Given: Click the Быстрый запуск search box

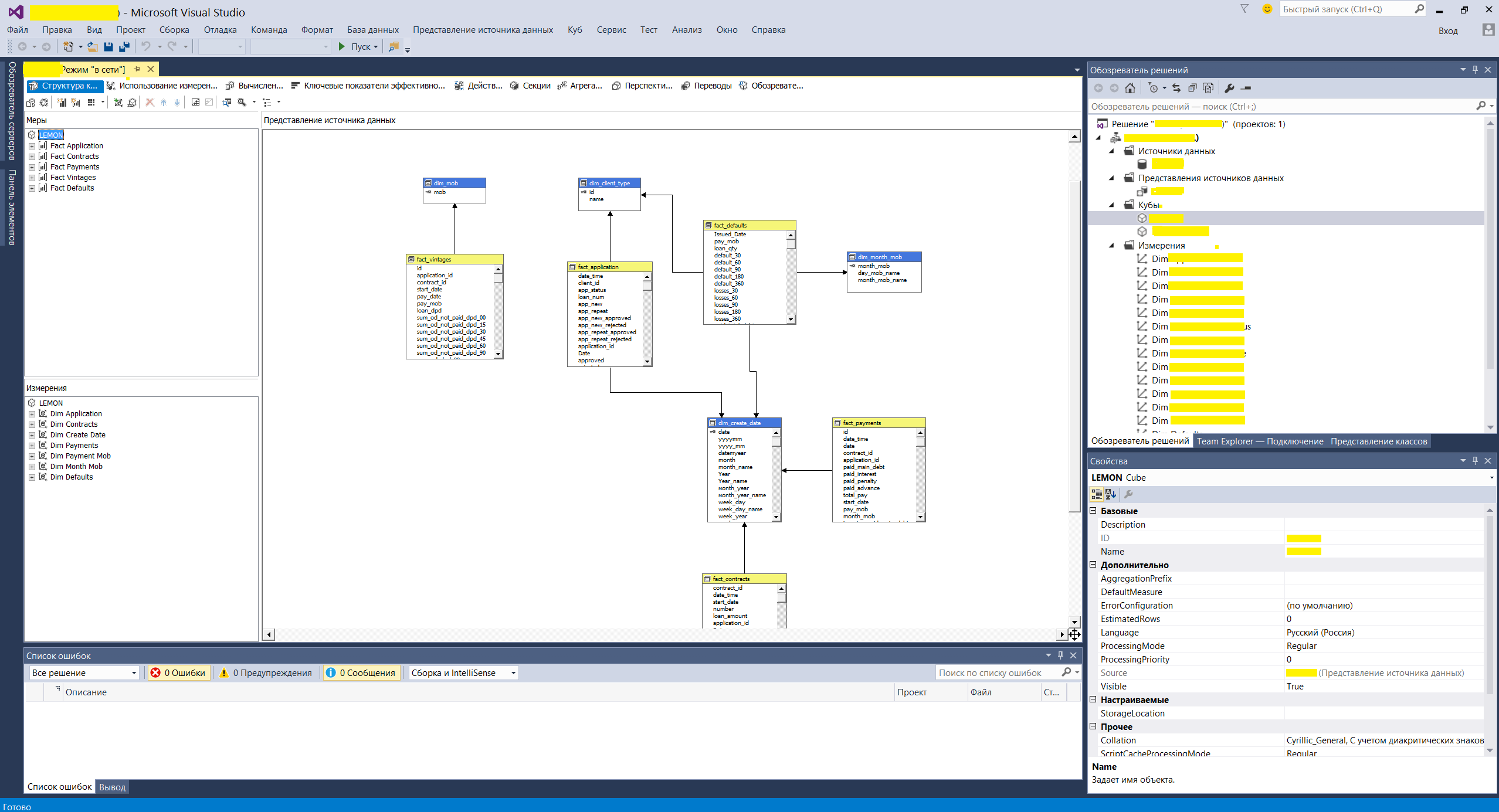Looking at the screenshot, I should click(x=1352, y=9).
